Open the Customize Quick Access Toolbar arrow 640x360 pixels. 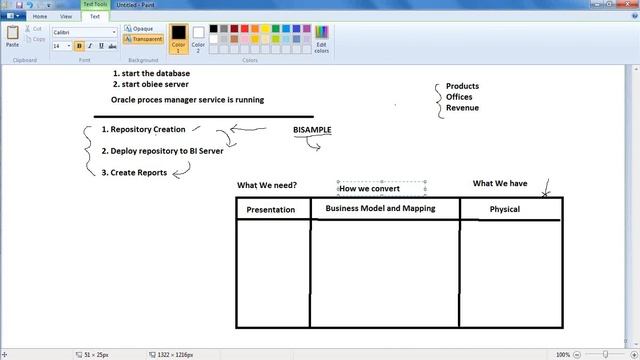tap(49, 5)
